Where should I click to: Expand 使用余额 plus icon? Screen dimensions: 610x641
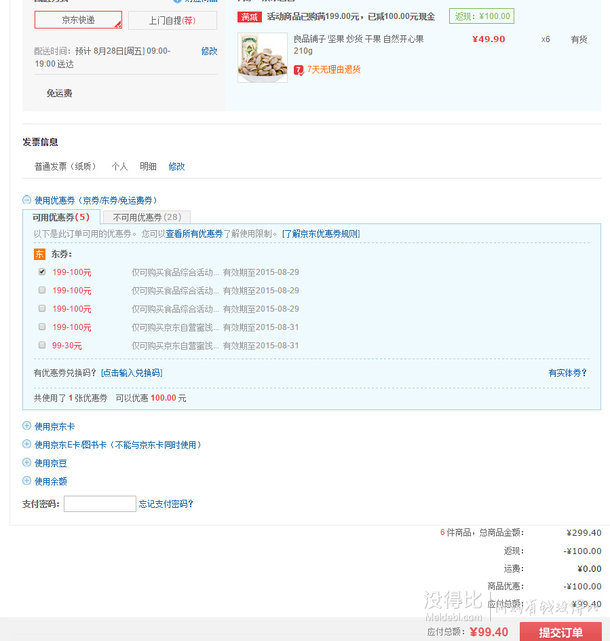coord(27,481)
